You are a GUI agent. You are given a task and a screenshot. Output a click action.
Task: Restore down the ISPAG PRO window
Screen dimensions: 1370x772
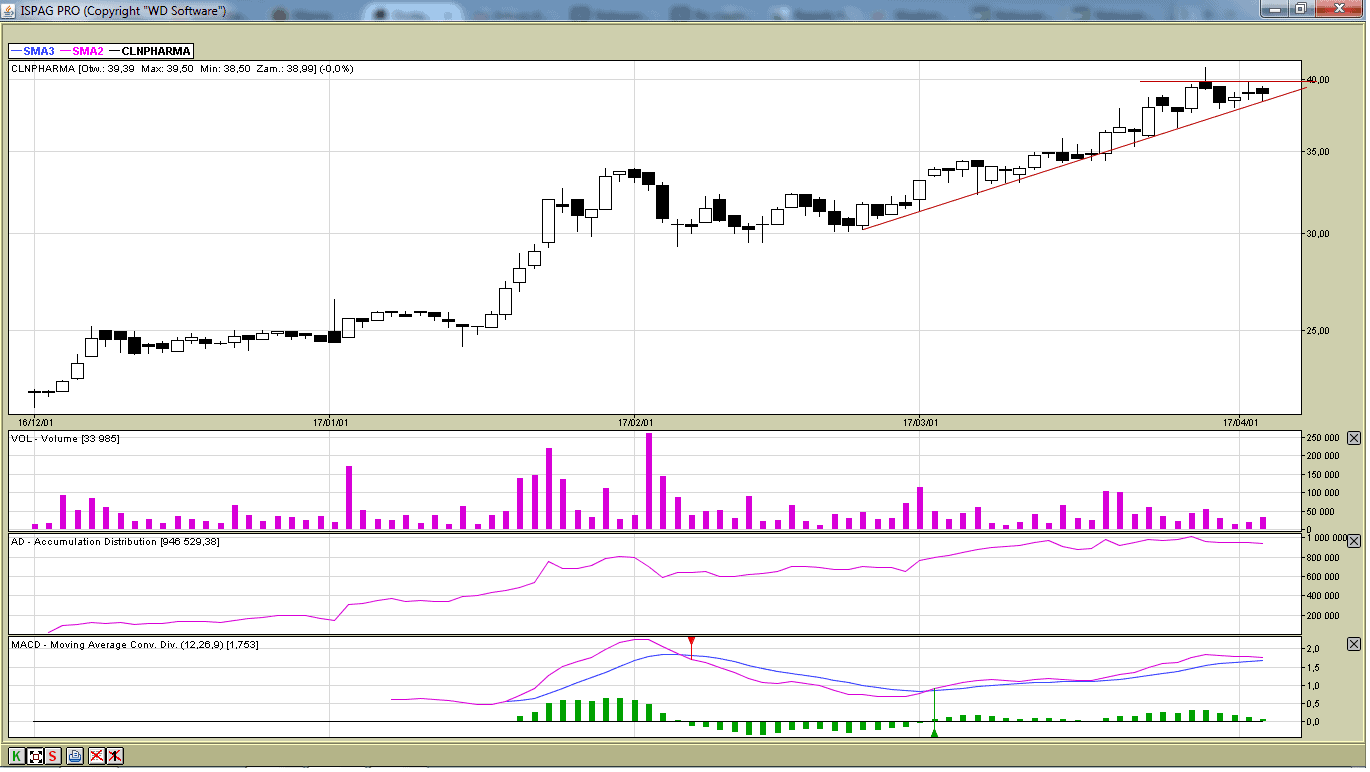[x=1301, y=9]
